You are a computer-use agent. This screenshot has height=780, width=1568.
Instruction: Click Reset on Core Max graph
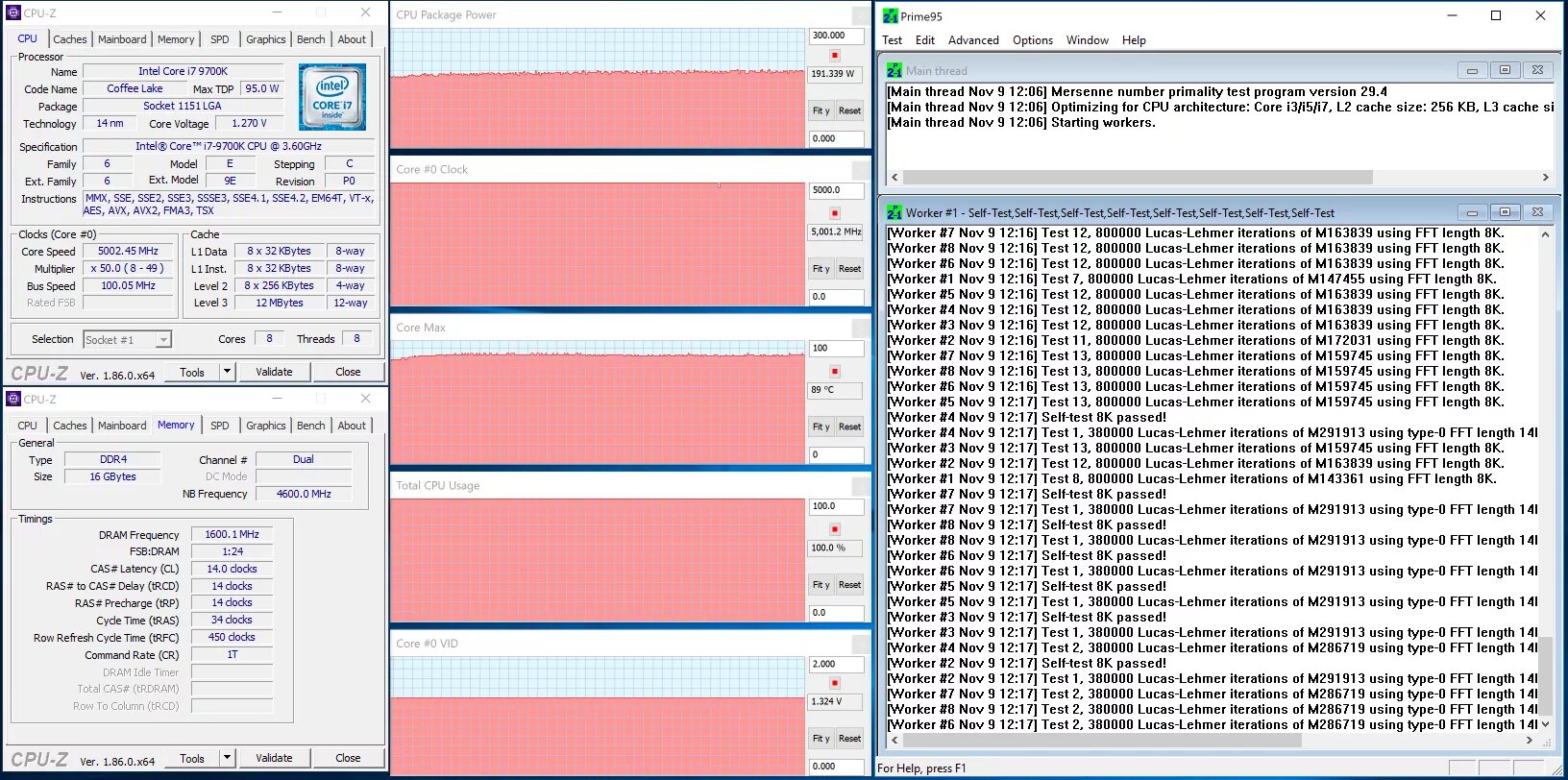click(x=849, y=427)
